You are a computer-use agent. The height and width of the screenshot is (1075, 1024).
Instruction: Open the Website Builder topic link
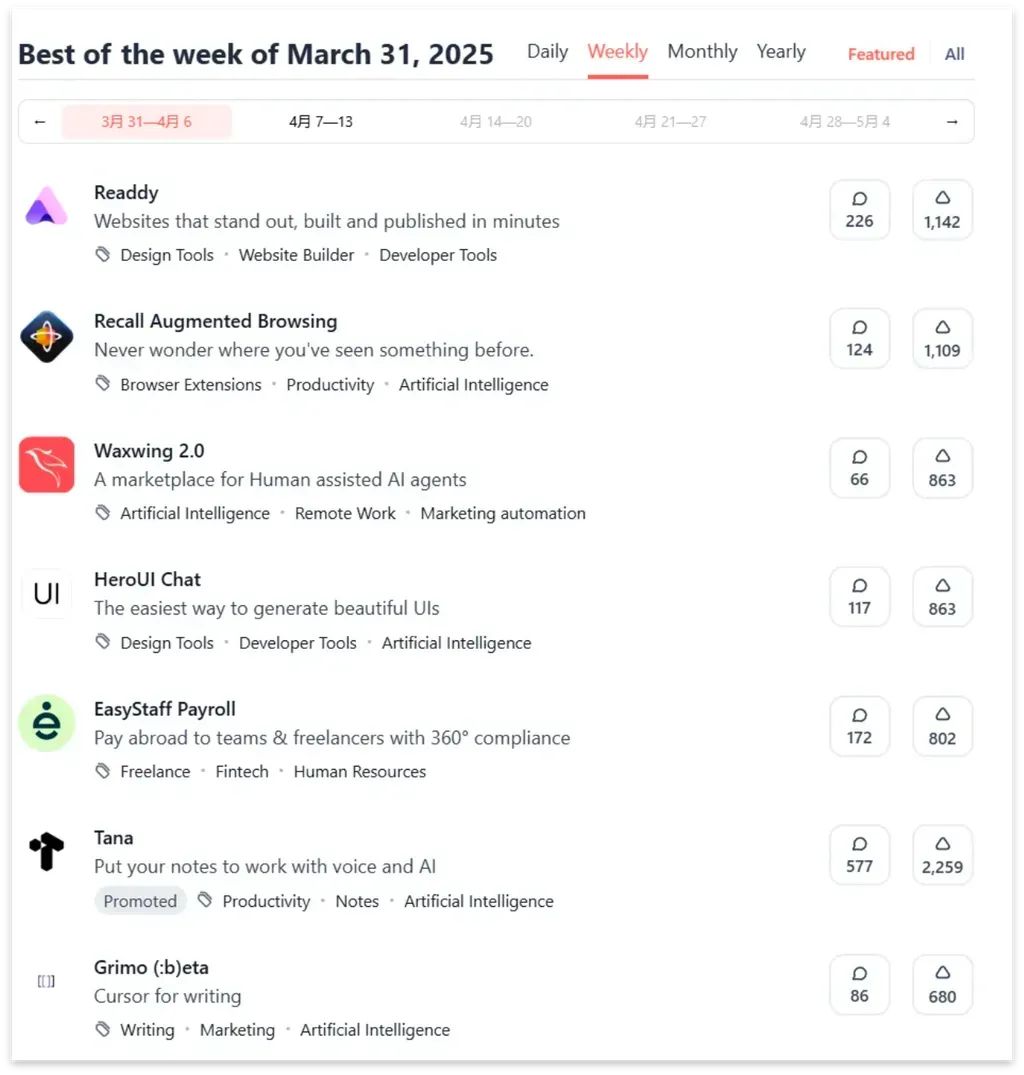296,255
